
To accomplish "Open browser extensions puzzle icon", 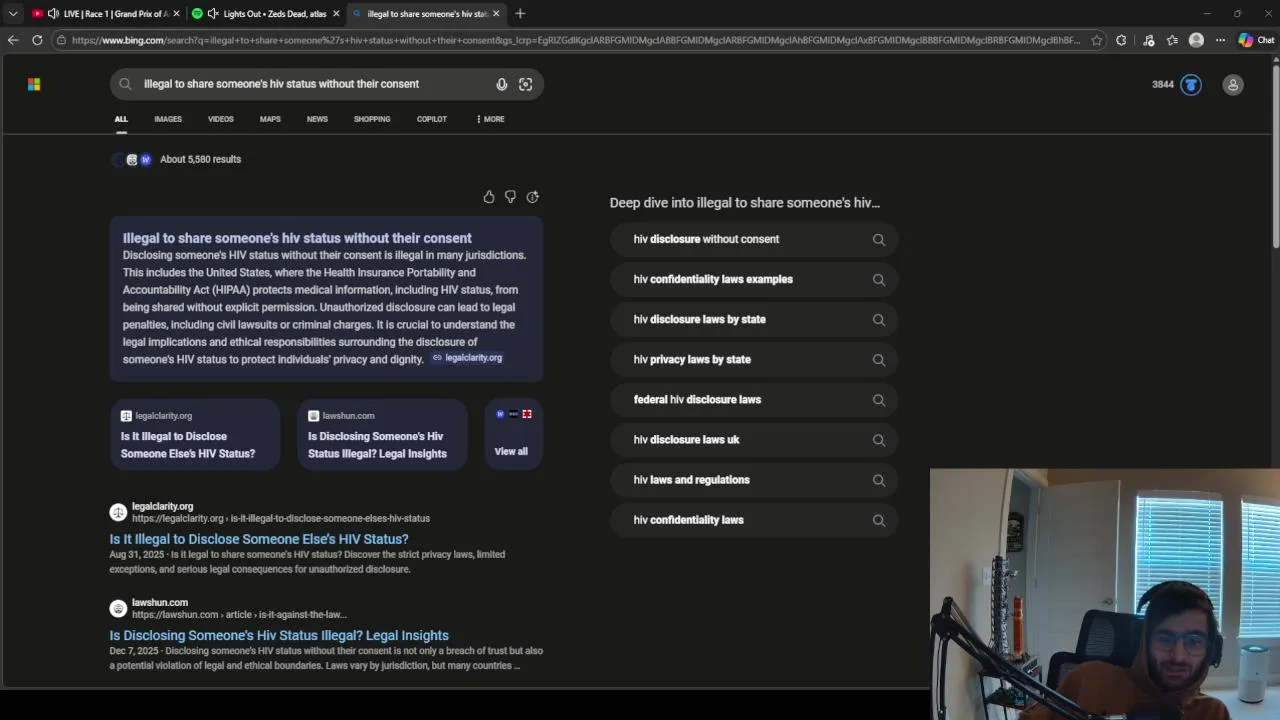I will pyautogui.click(x=1121, y=40).
